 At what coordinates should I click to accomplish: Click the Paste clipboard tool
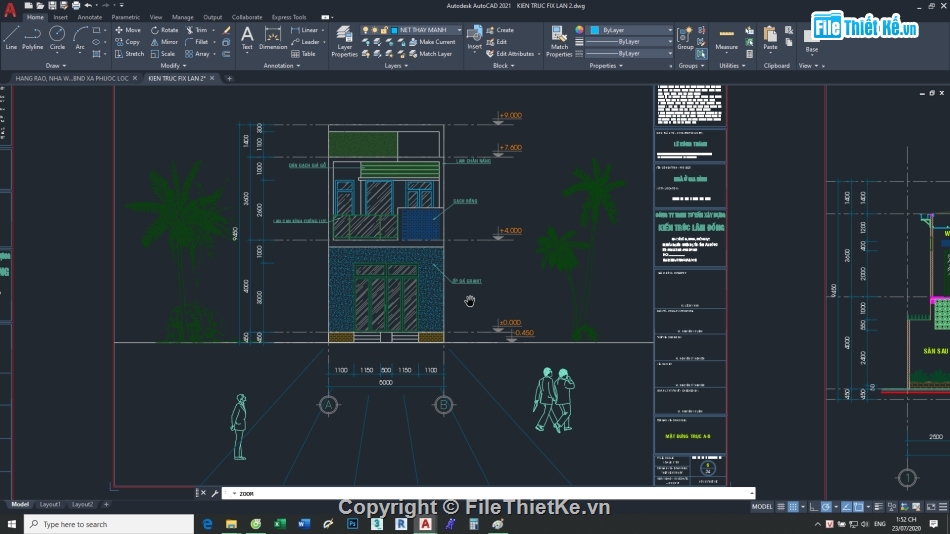[x=770, y=38]
